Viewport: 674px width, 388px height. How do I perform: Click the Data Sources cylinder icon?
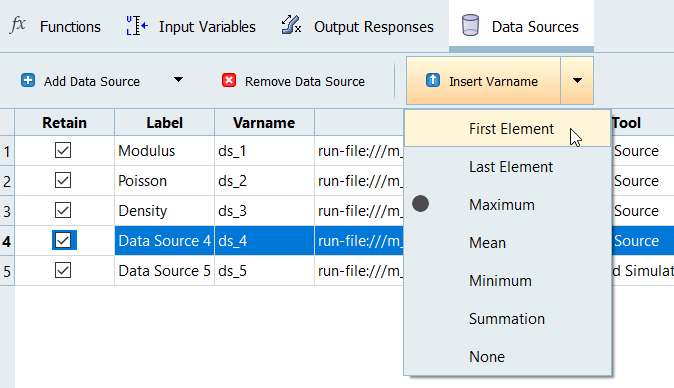click(470, 25)
